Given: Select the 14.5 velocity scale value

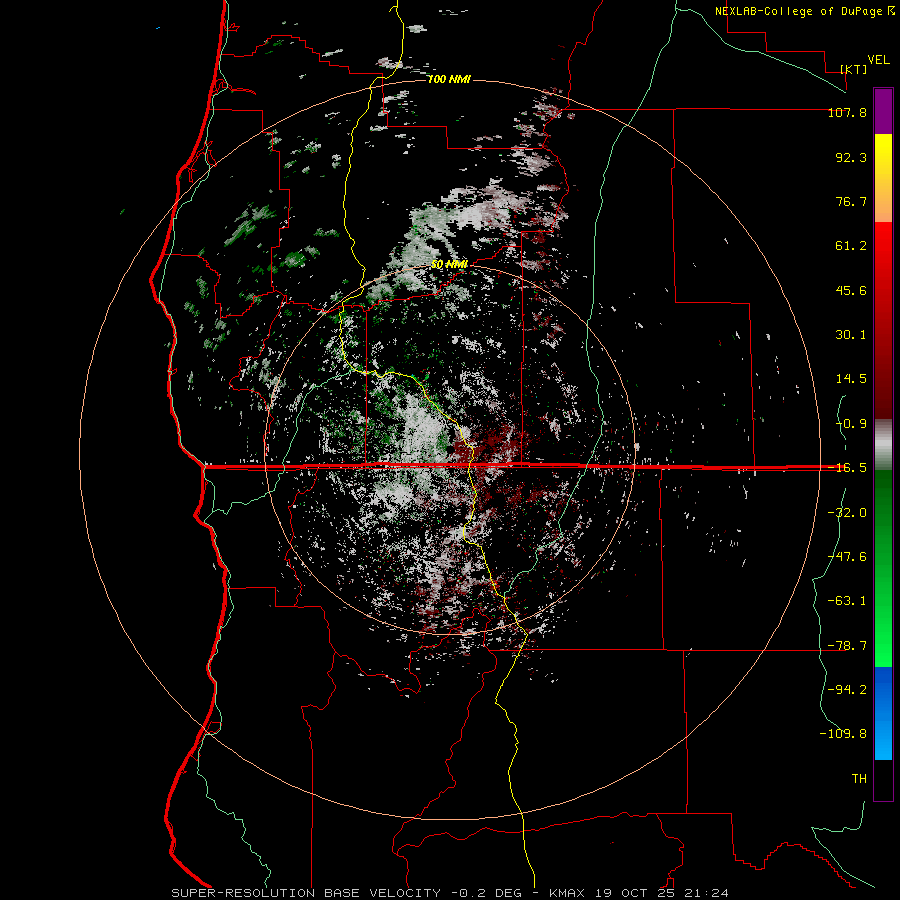Looking at the screenshot, I should click(x=851, y=379).
